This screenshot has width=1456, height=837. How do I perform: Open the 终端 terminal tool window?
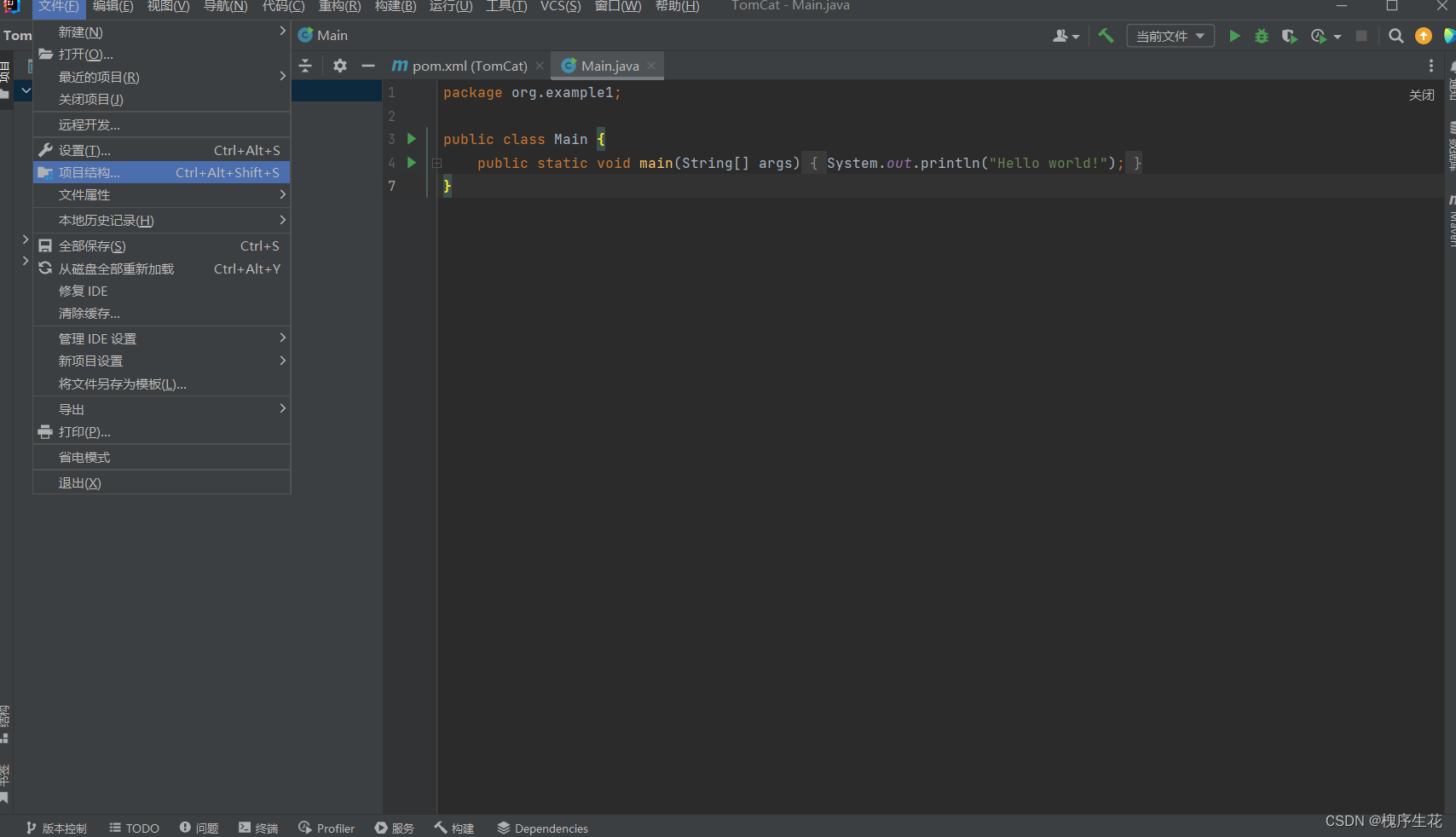259,828
